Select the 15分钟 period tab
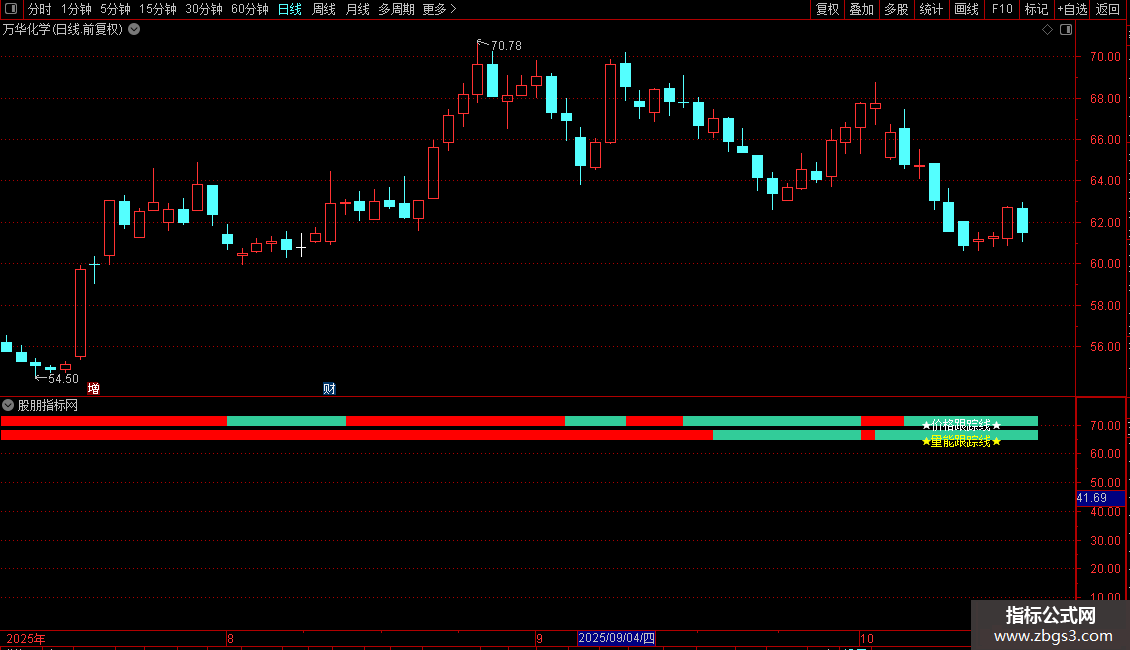 [158, 9]
